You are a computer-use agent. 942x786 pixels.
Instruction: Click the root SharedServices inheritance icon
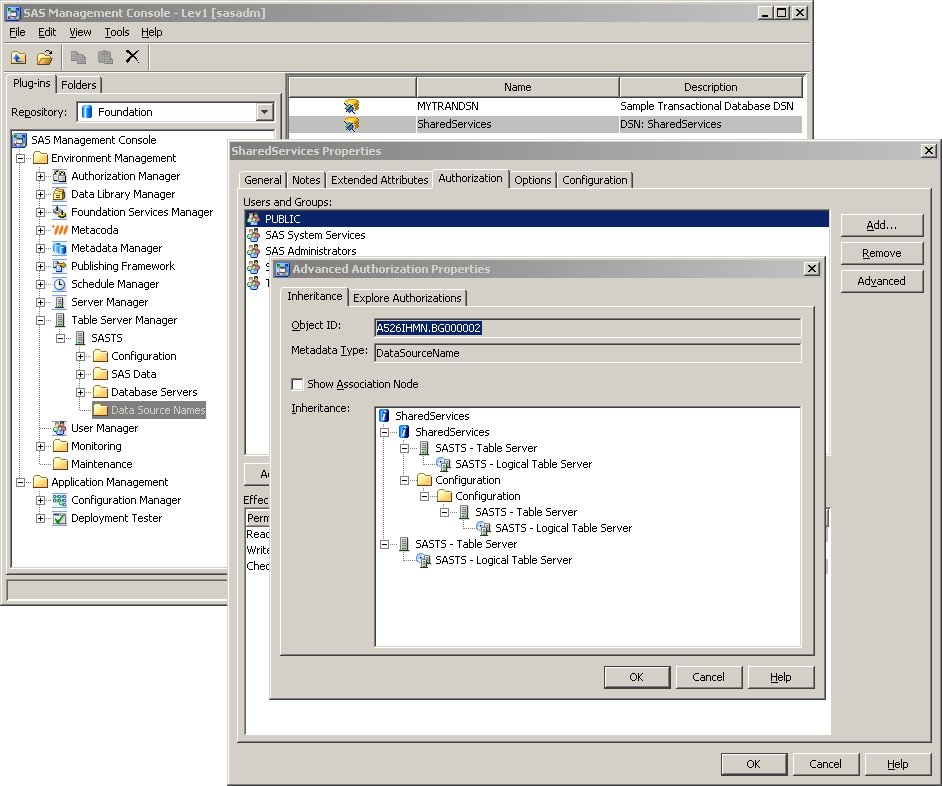[384, 416]
